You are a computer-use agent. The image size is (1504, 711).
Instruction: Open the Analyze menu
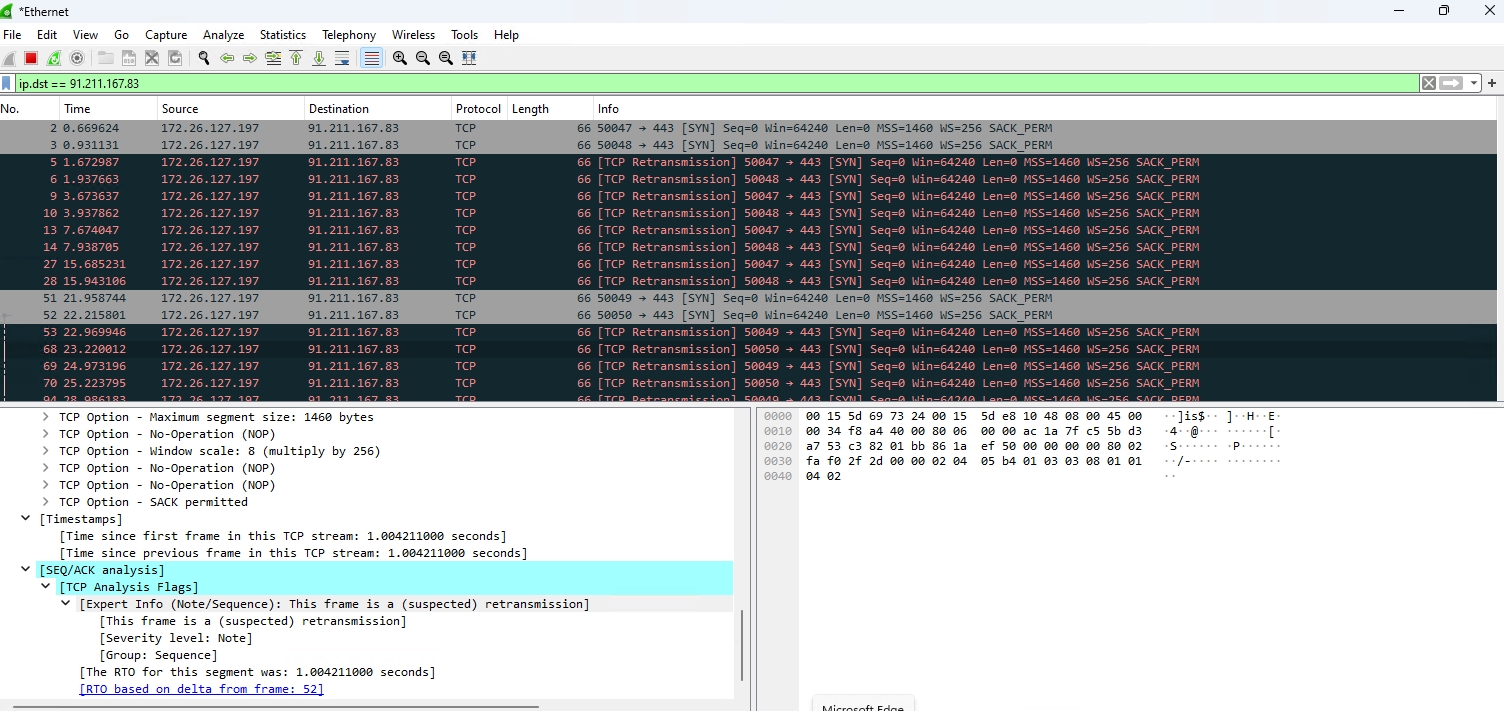[x=224, y=35]
